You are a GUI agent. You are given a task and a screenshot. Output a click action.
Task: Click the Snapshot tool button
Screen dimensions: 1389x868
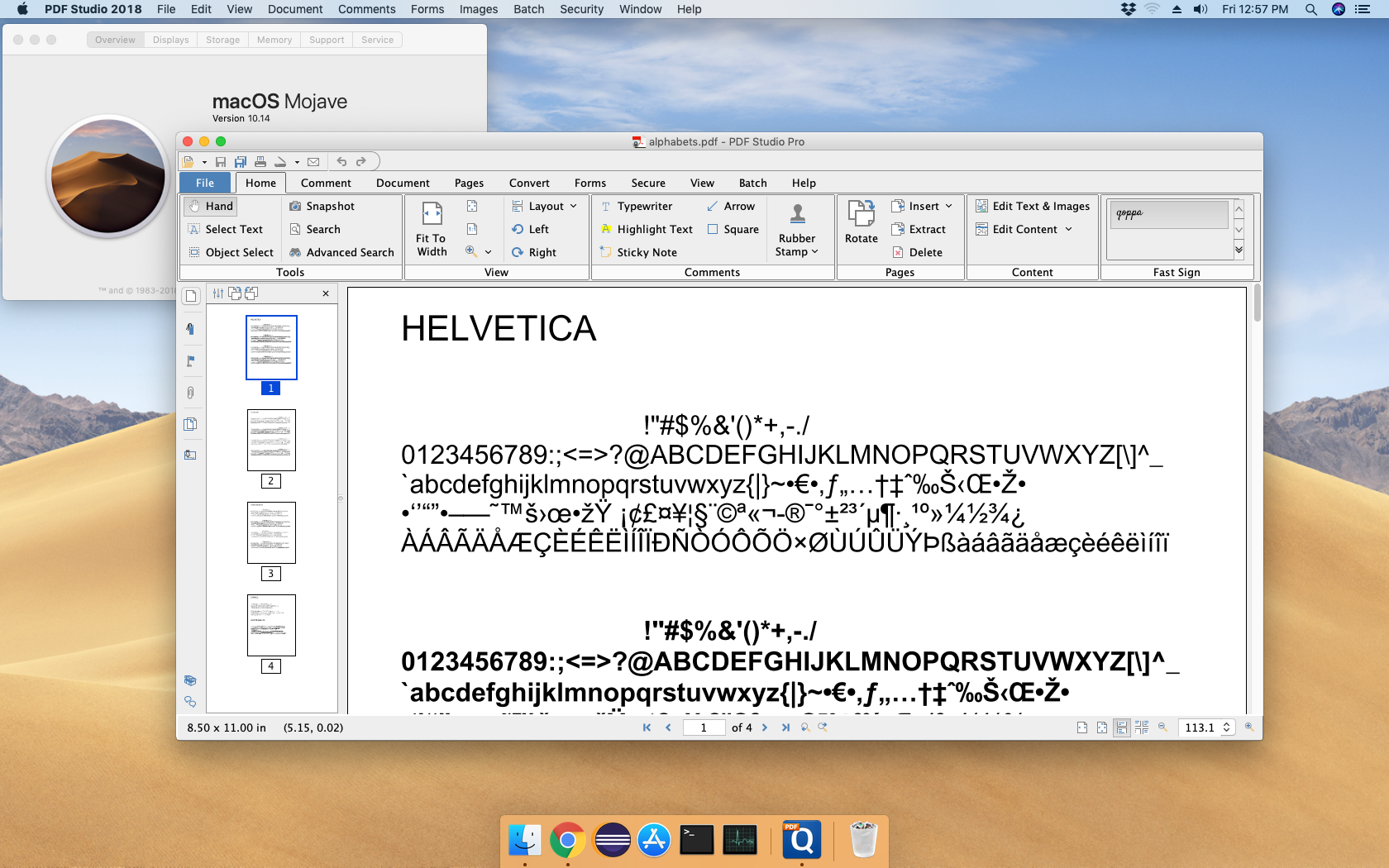pyautogui.click(x=322, y=206)
